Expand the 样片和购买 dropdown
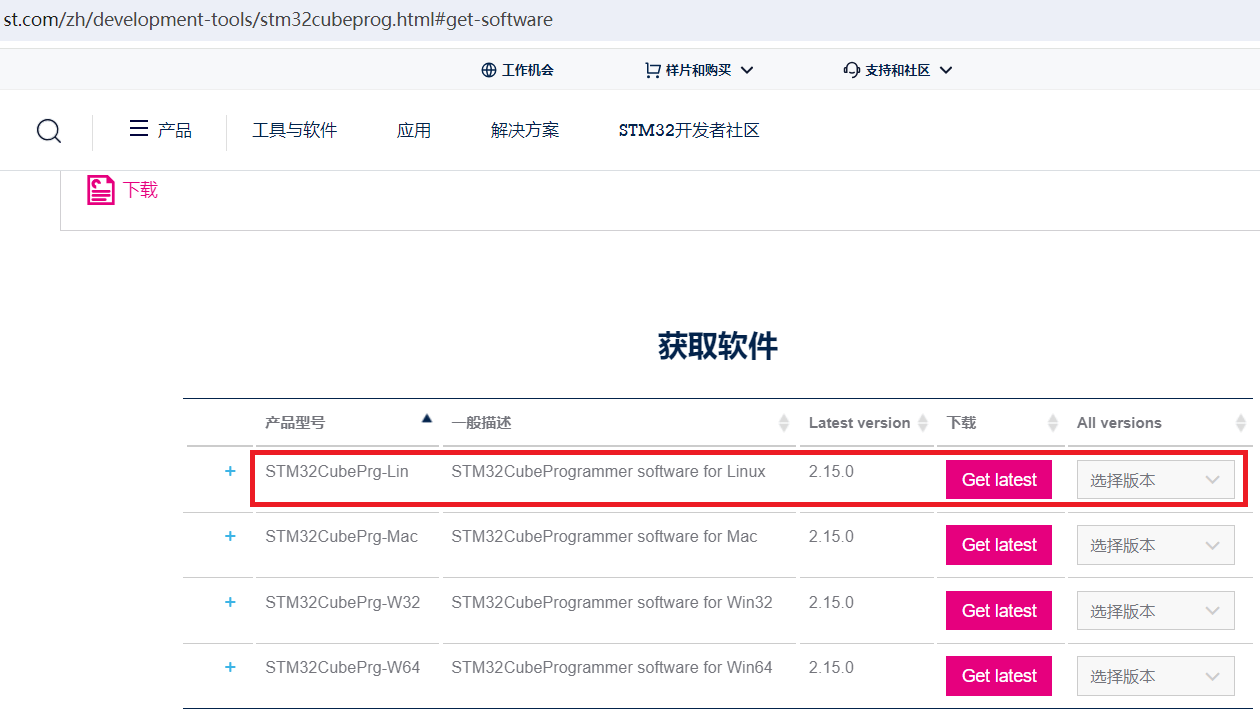The height and width of the screenshot is (728, 1260). point(747,70)
